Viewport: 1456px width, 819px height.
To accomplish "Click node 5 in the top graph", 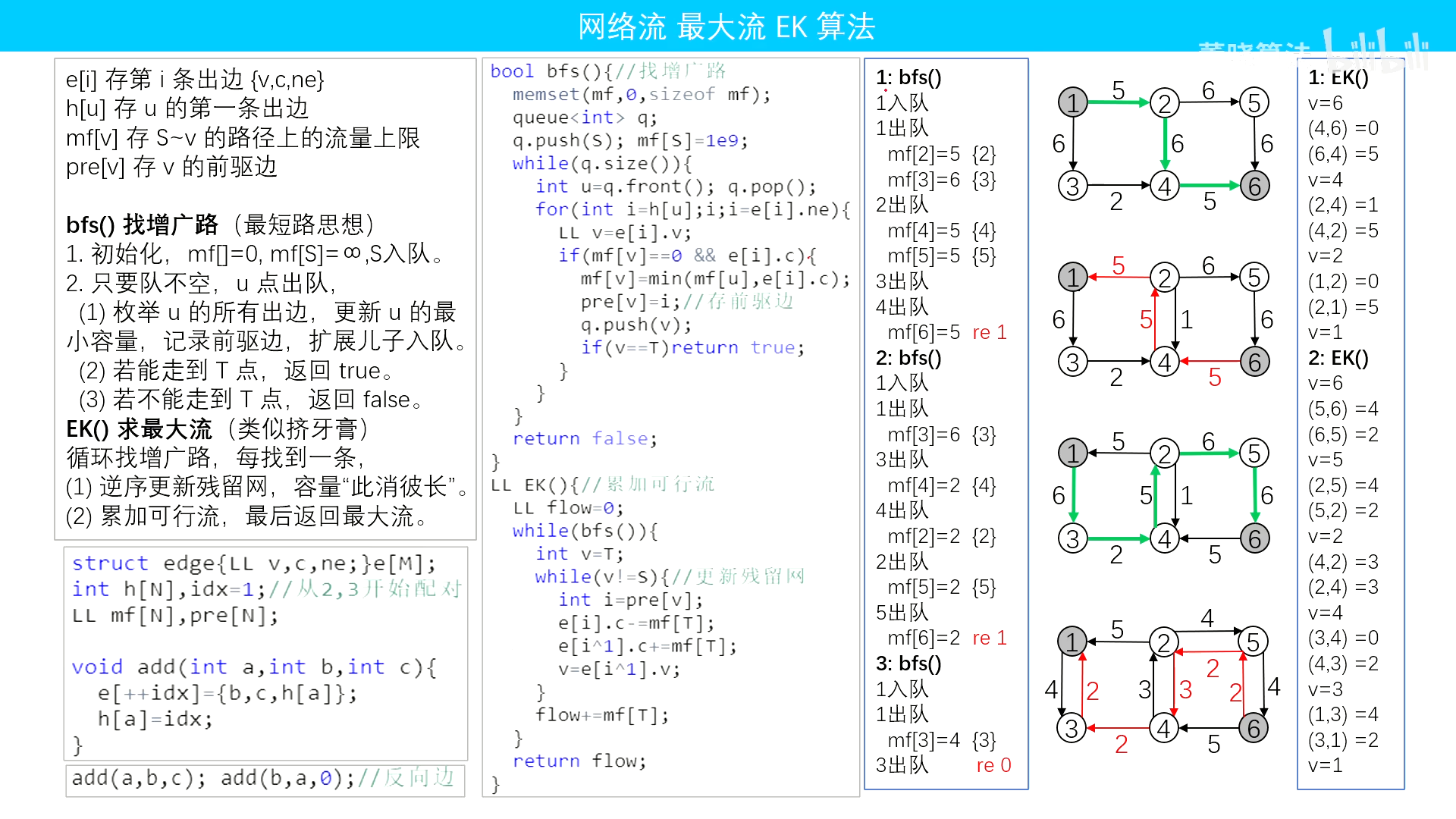I will point(1254,102).
